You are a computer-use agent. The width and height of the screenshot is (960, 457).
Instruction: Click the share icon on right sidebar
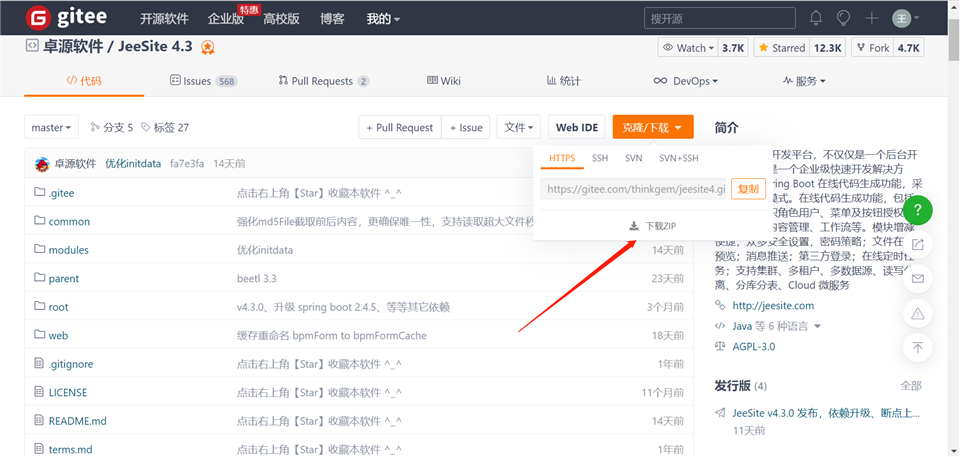[x=917, y=244]
